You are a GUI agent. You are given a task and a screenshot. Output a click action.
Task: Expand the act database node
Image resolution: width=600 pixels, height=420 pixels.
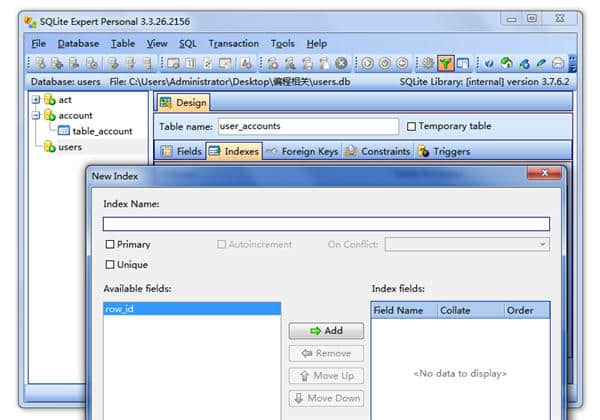tap(36, 99)
